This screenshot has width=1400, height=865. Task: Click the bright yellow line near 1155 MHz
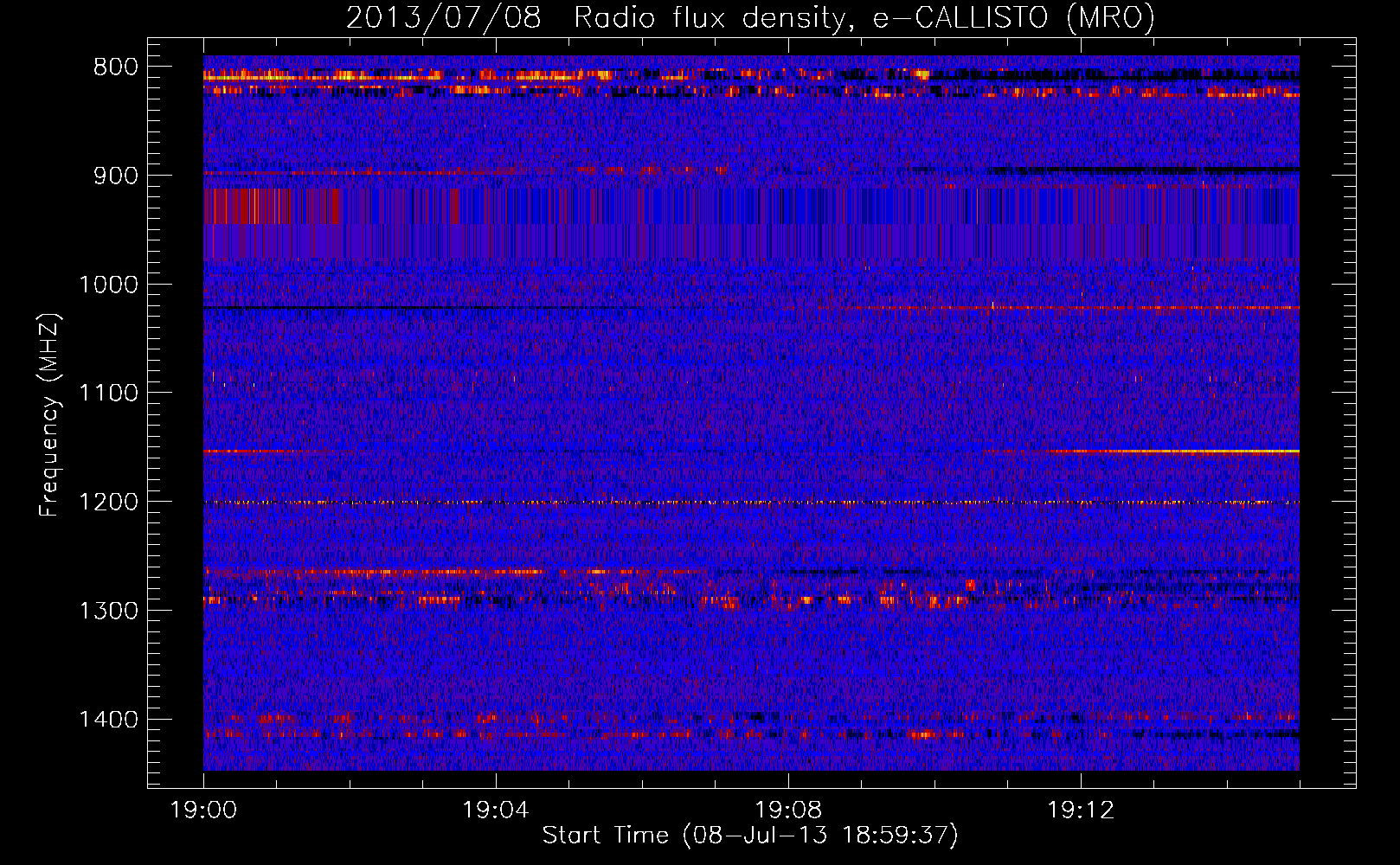pyautogui.click(x=1173, y=452)
